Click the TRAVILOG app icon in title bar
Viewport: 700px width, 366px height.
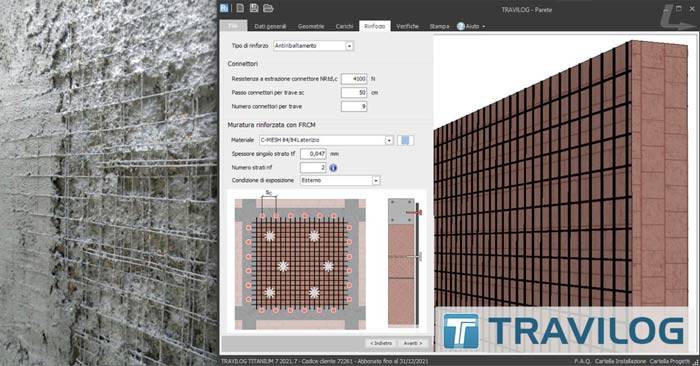pyautogui.click(x=225, y=8)
